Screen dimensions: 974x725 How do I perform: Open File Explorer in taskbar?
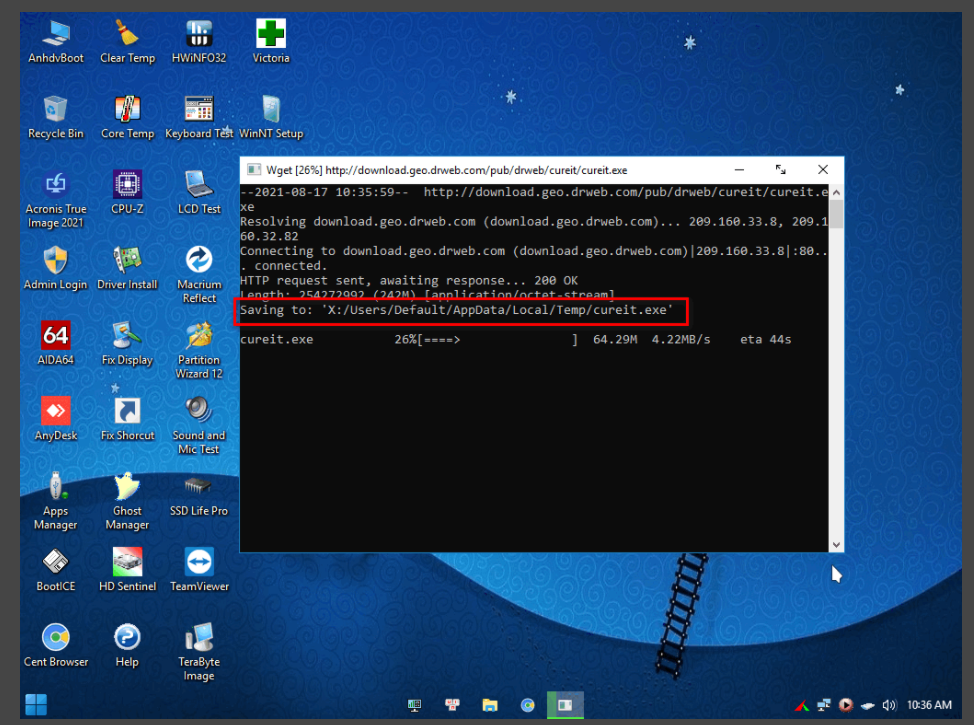[x=490, y=705]
